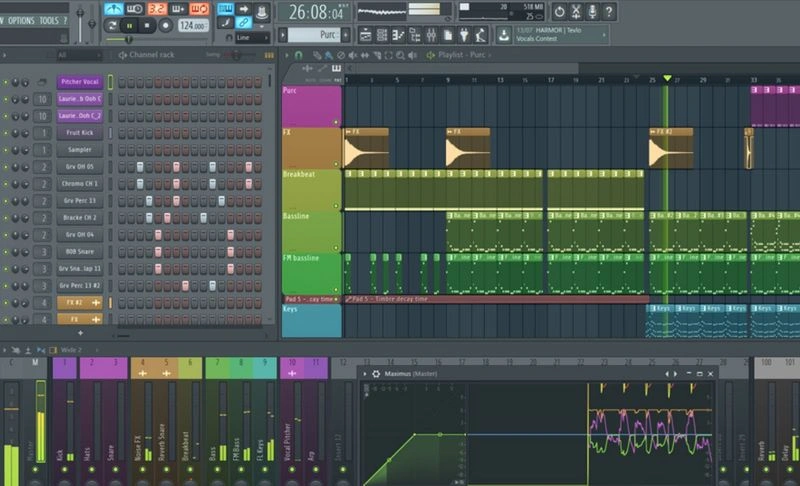Select the Playlist paint brush tool
Viewport: 800px width, 486px height.
[329, 55]
